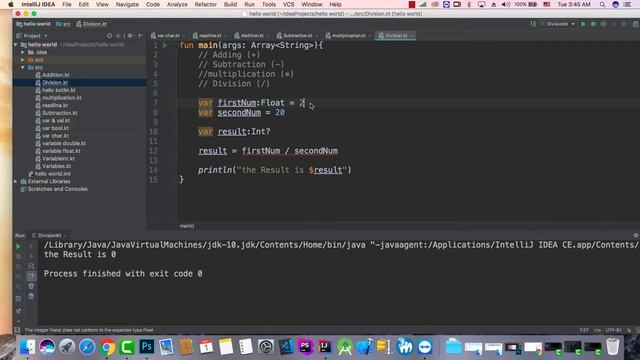Open Google Chrome from the Dock
This screenshot has height=360, width=640.
tap(107, 347)
